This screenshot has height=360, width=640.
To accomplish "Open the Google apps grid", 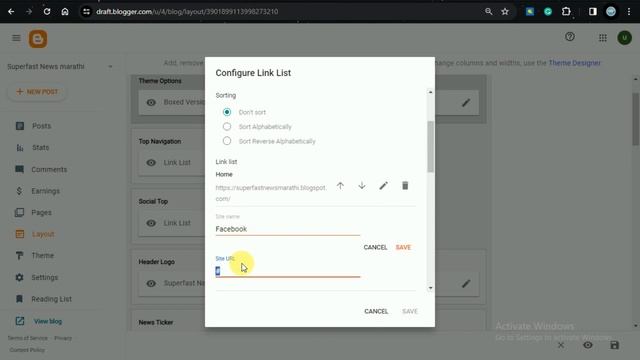I will coord(602,38).
